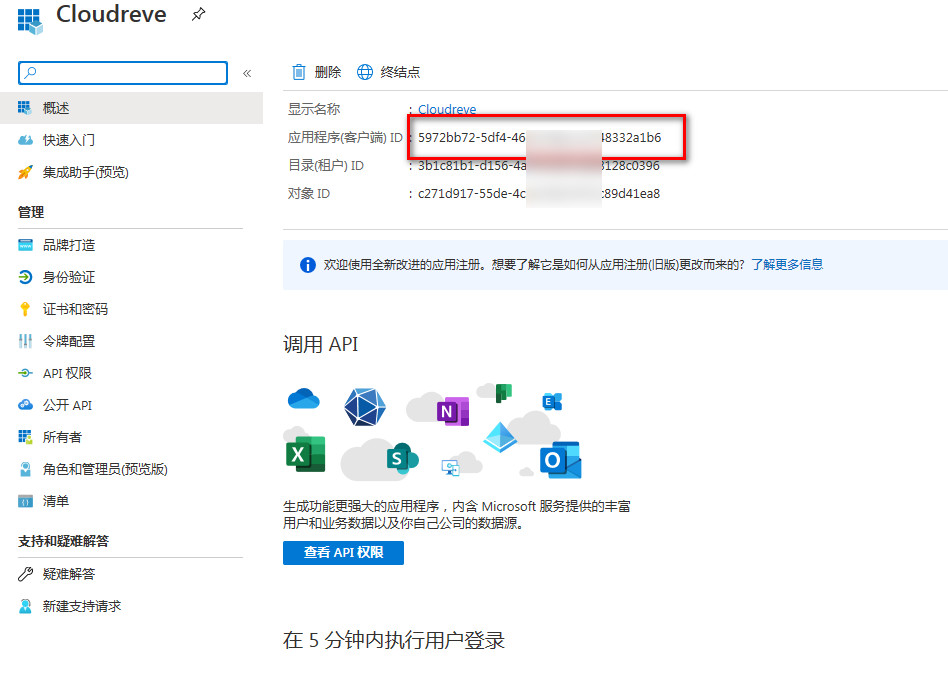Click the rocket icon for 集成助手
Image resolution: width=948 pixels, height=696 pixels.
25,172
